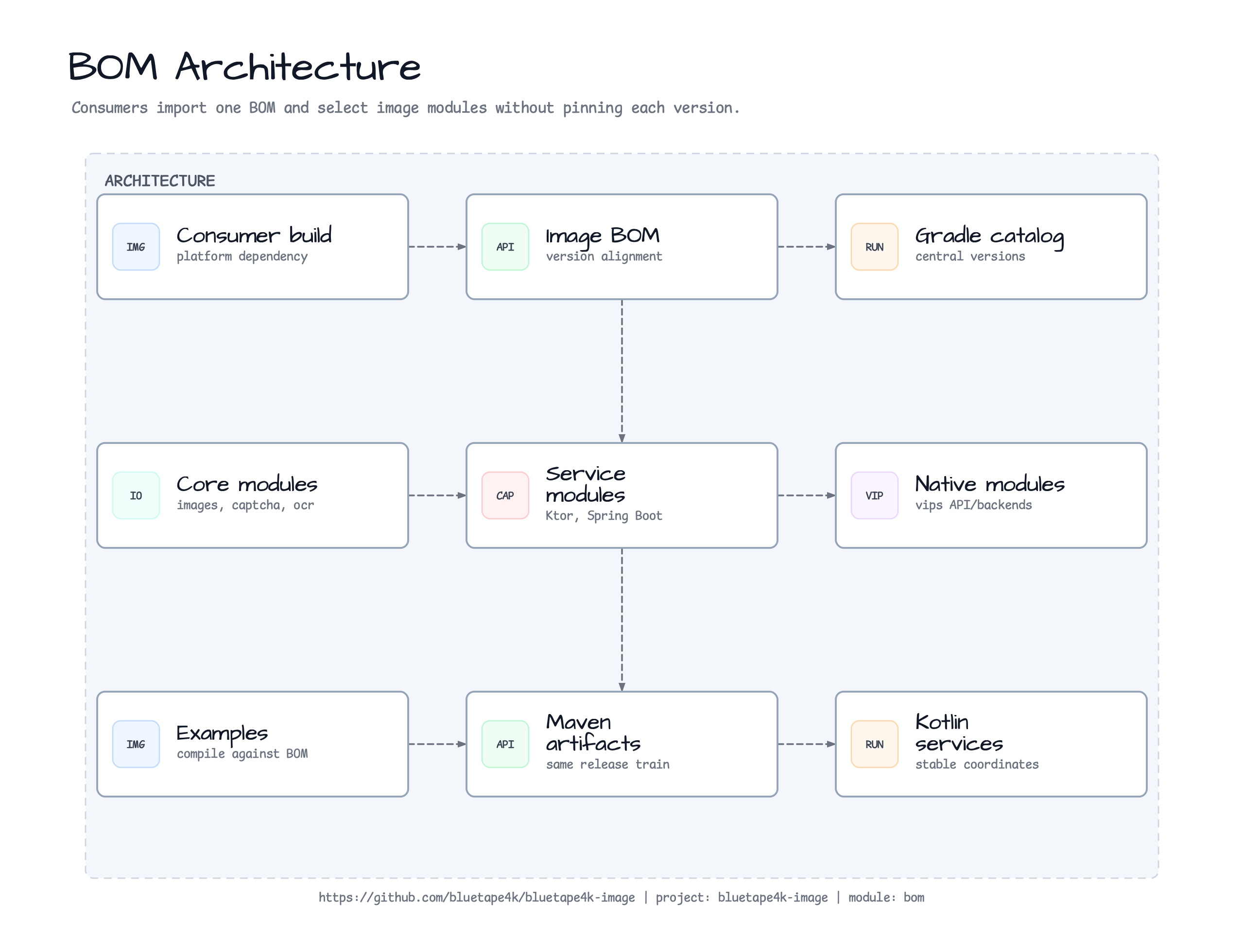Select the Native modules node title

point(990,485)
